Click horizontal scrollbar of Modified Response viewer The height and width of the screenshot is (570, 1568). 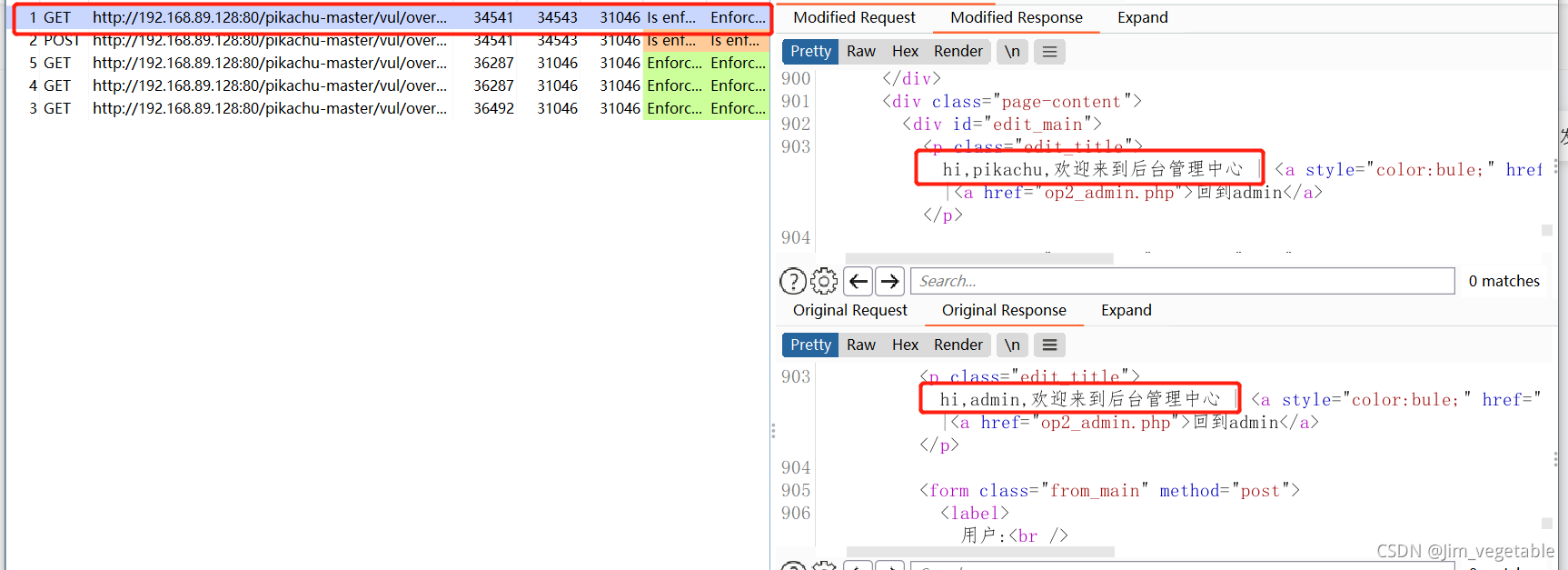pyautogui.click(x=979, y=259)
